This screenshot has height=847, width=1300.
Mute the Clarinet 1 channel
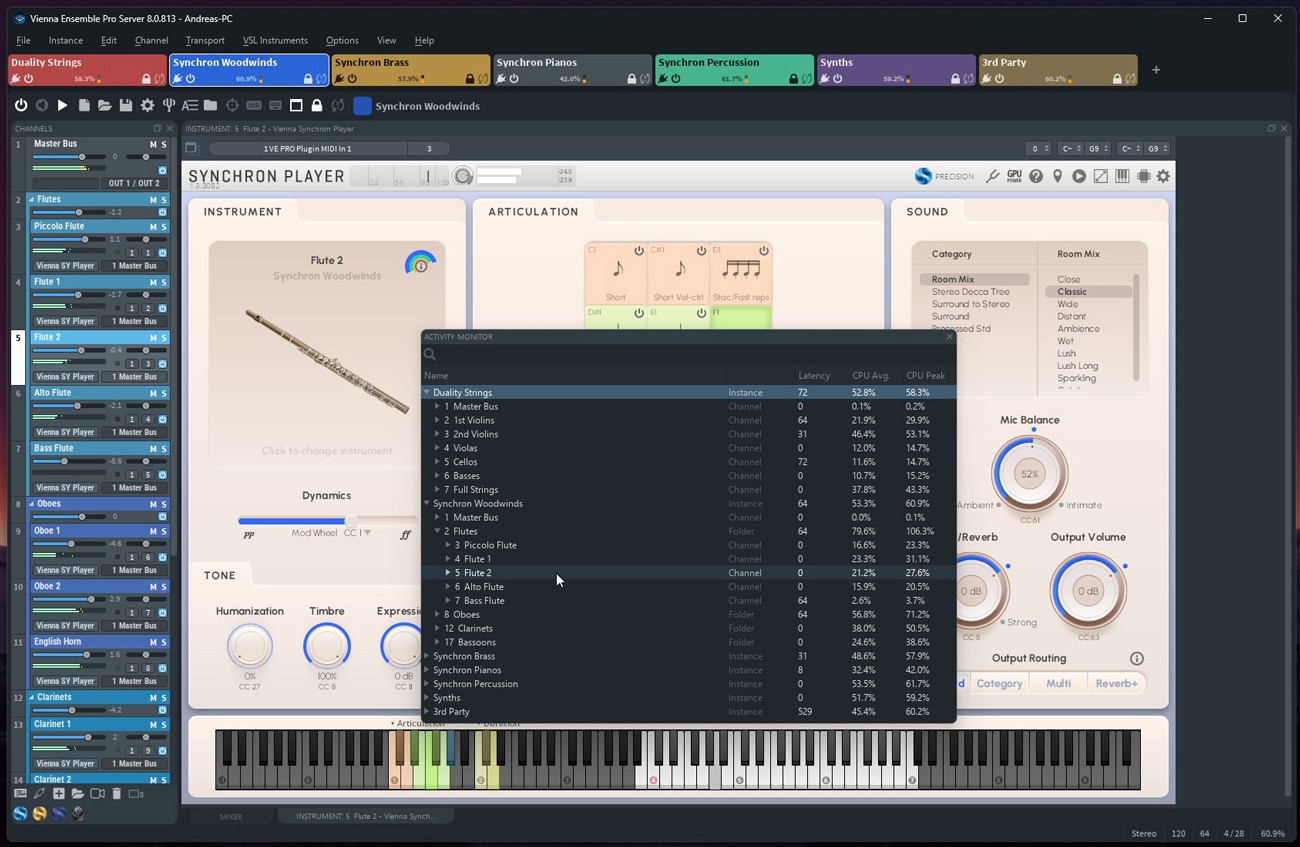tap(153, 725)
